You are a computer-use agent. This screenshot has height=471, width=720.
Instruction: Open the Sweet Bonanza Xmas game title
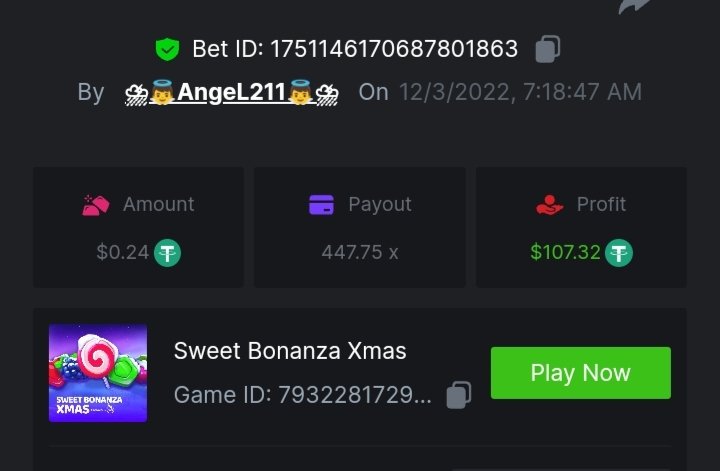[290, 351]
